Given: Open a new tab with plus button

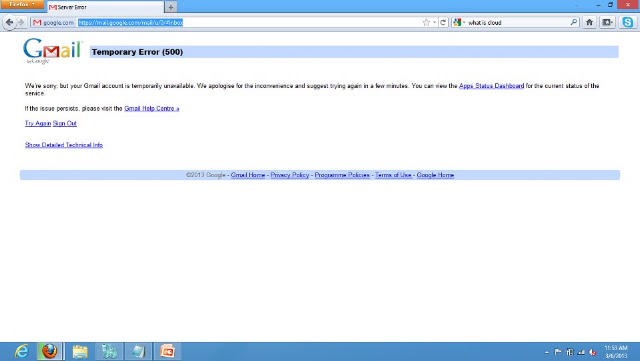Looking at the screenshot, I should coord(171,7).
